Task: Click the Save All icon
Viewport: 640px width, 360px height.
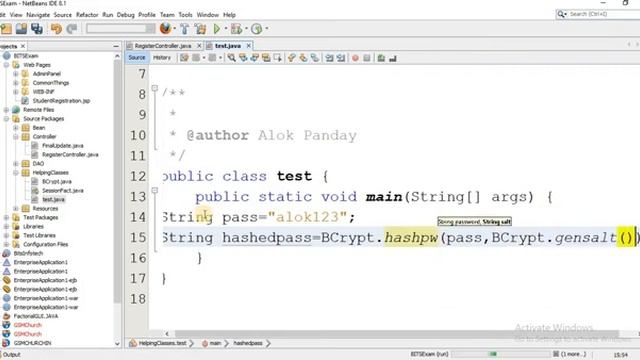Action: (37, 29)
